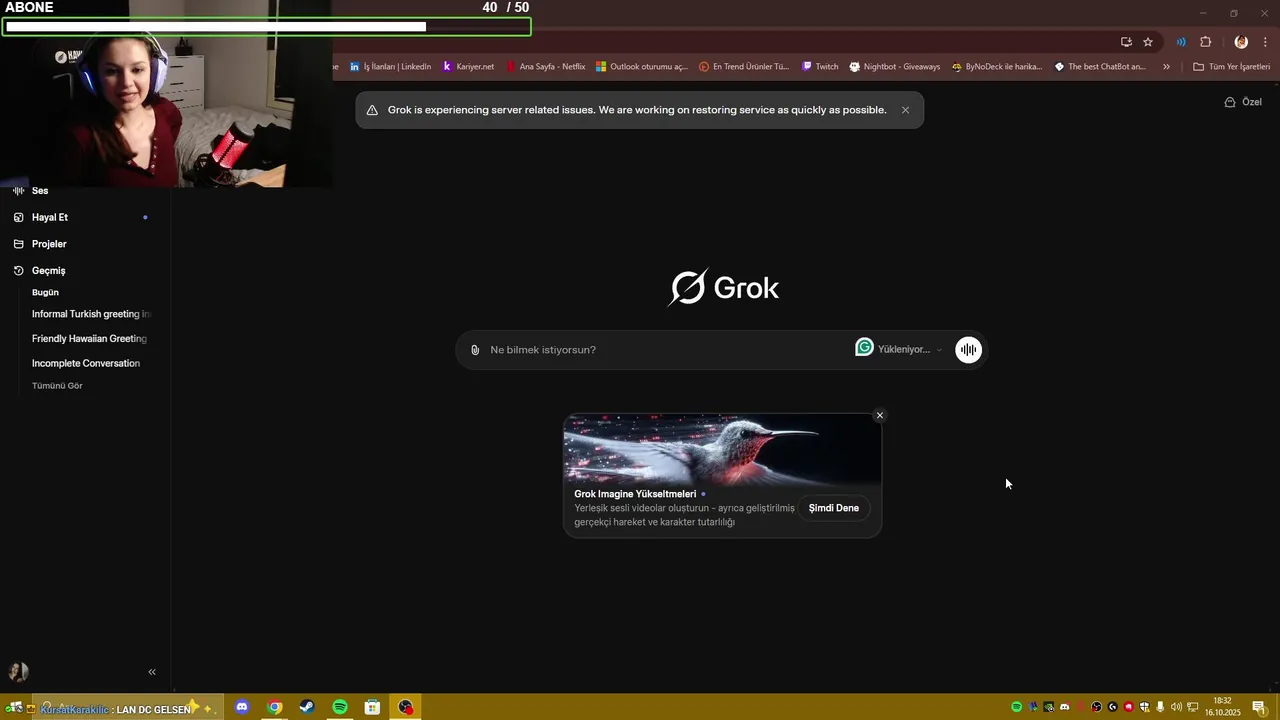Click the hummingbird promo image

[x=722, y=448]
